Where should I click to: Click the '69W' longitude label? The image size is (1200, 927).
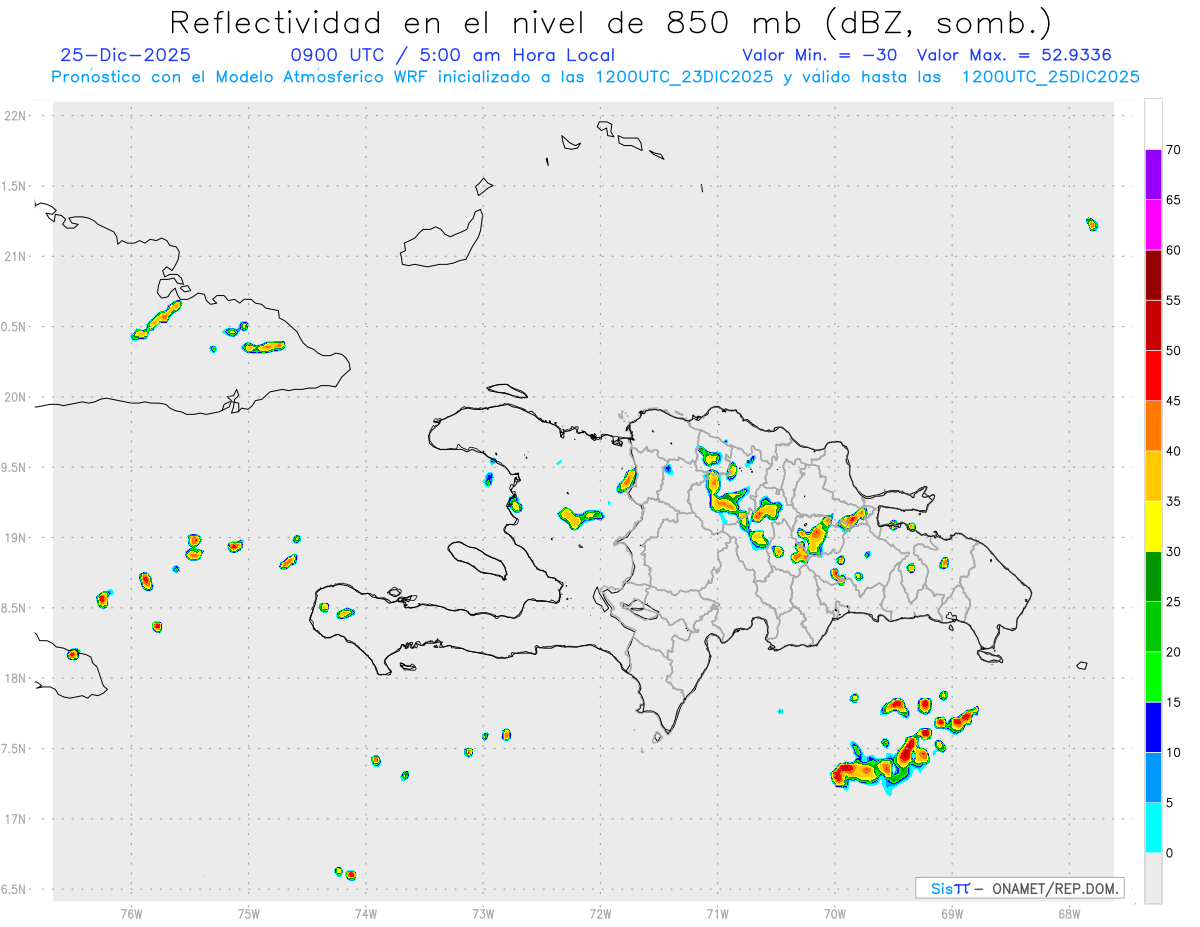pyautogui.click(x=952, y=913)
